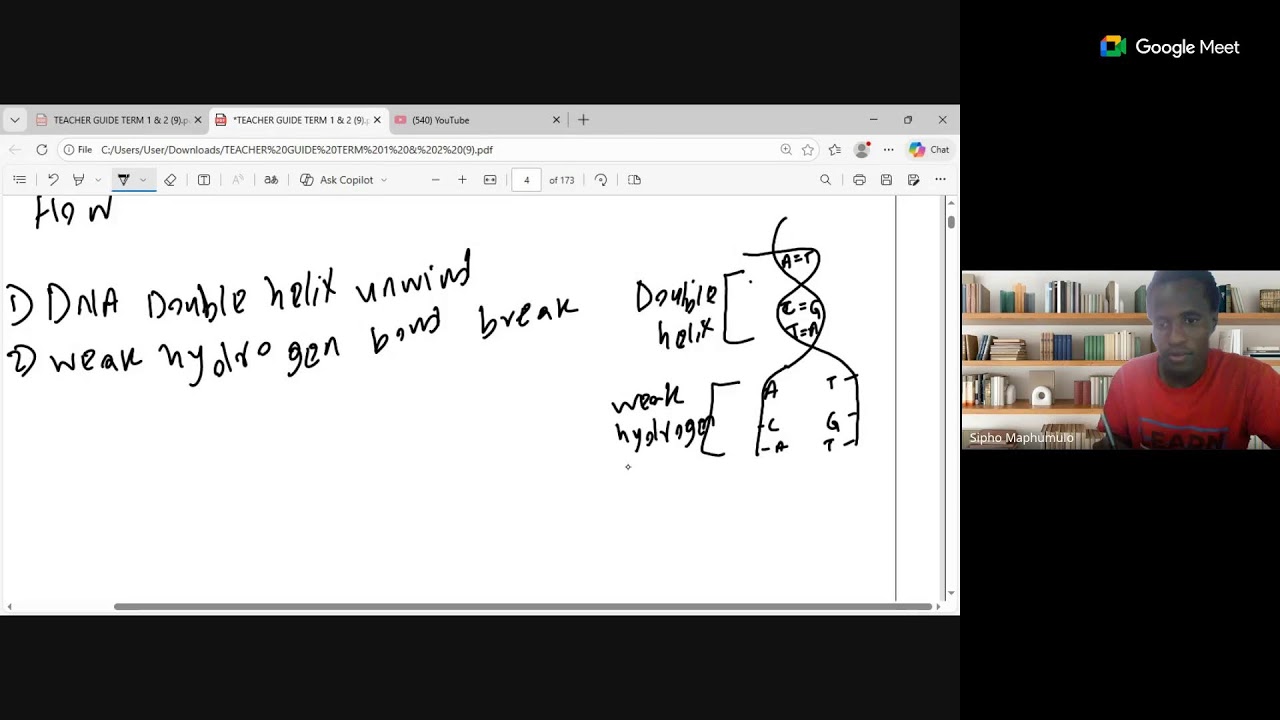Click the scroll left arrow

pos(9,607)
